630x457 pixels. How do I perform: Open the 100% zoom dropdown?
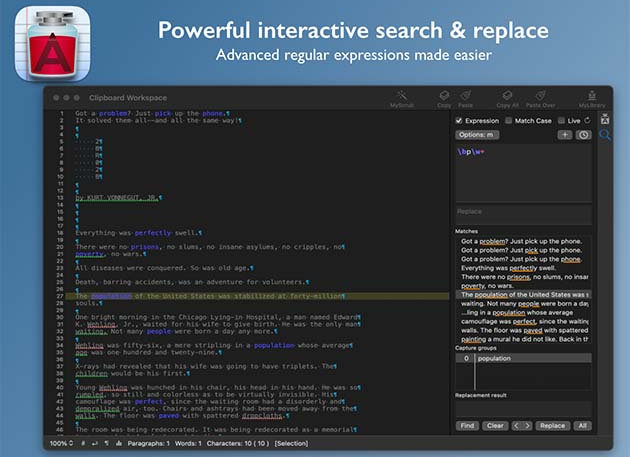tap(60, 442)
